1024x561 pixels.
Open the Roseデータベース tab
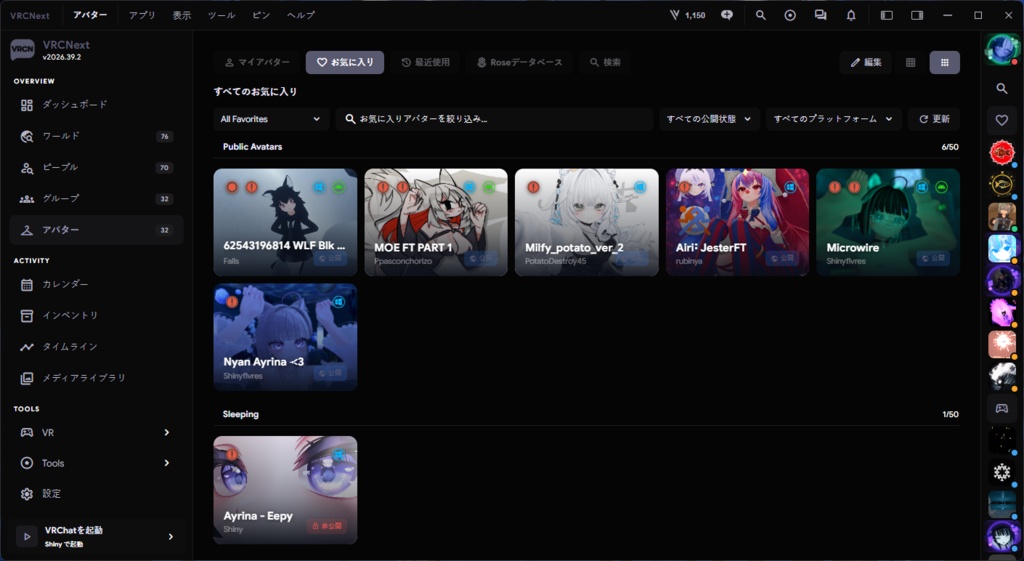click(520, 63)
